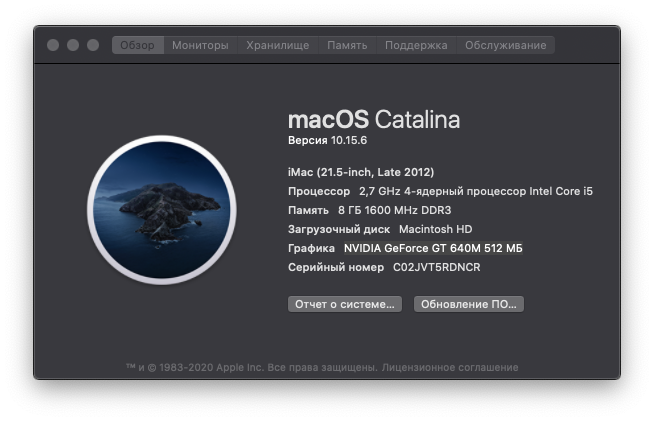Close the About This Mac window
654x421 pixels.
53,45
